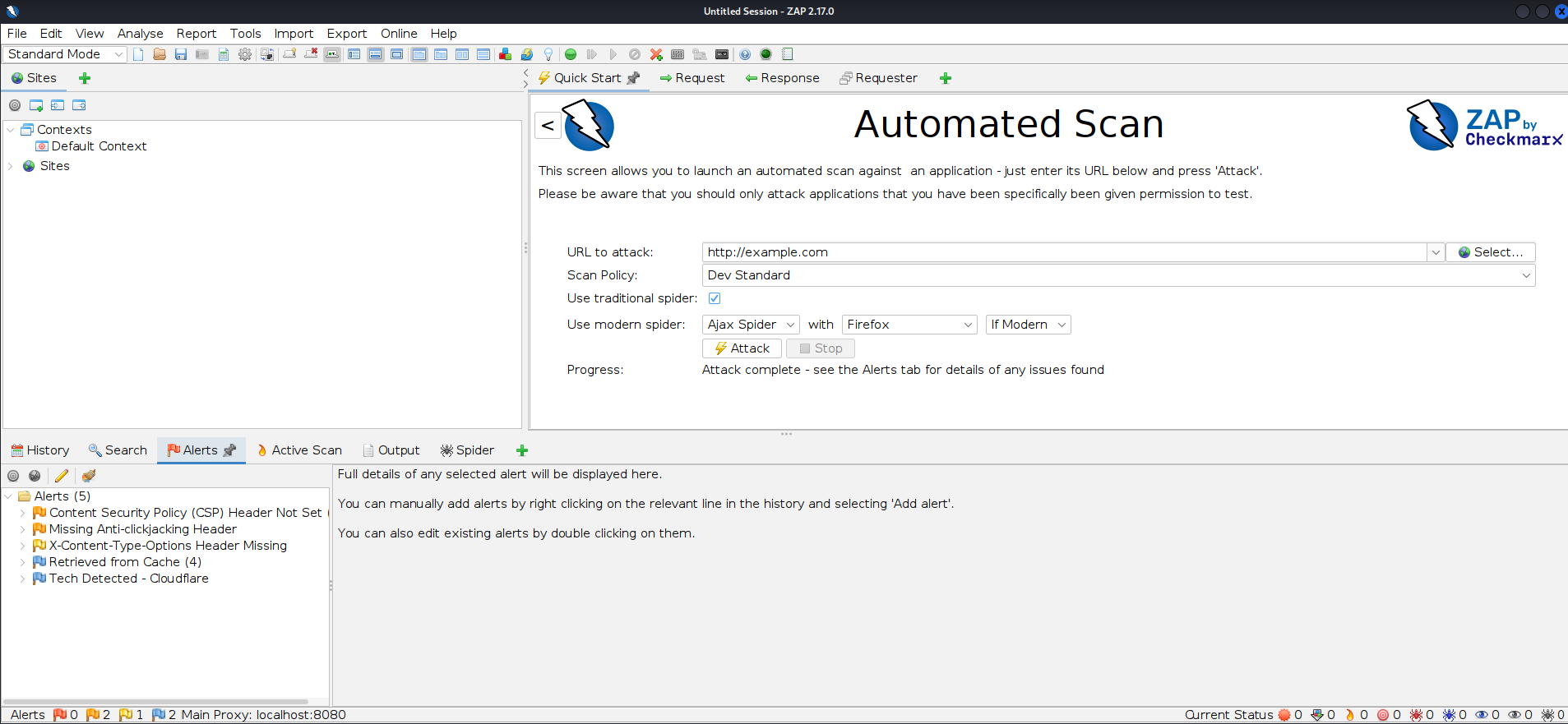Expand the Sites tree node
The width and height of the screenshot is (1568, 724).
pos(11,166)
